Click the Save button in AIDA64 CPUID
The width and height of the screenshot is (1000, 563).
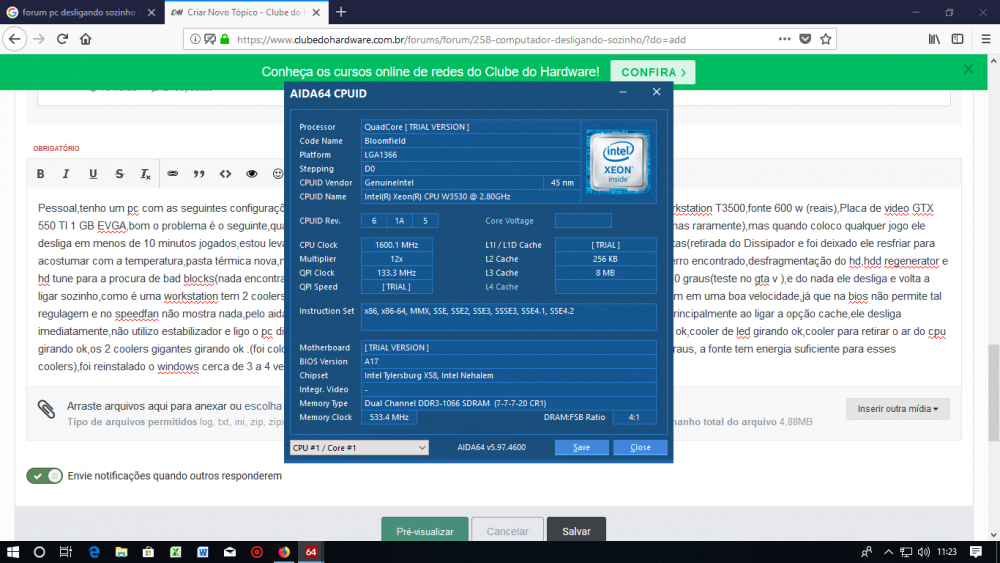point(581,447)
